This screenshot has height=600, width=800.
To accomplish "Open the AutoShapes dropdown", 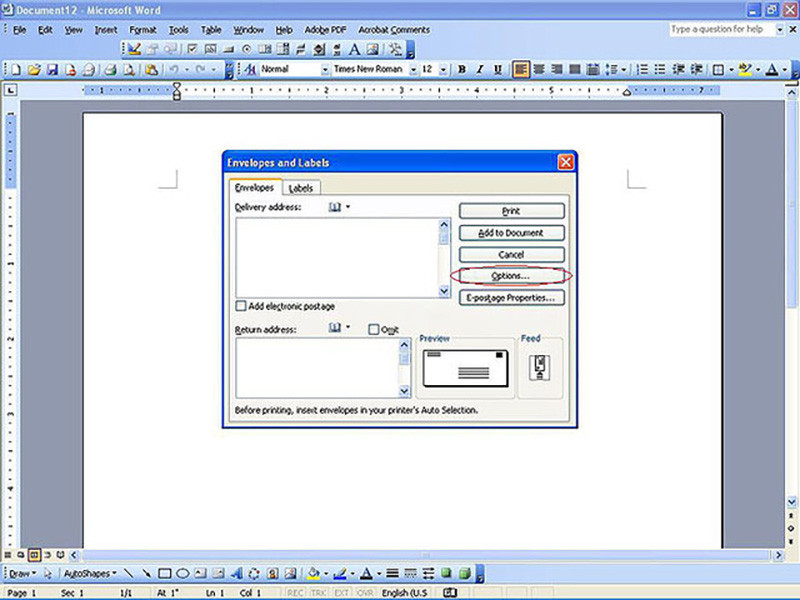I will tap(90, 573).
